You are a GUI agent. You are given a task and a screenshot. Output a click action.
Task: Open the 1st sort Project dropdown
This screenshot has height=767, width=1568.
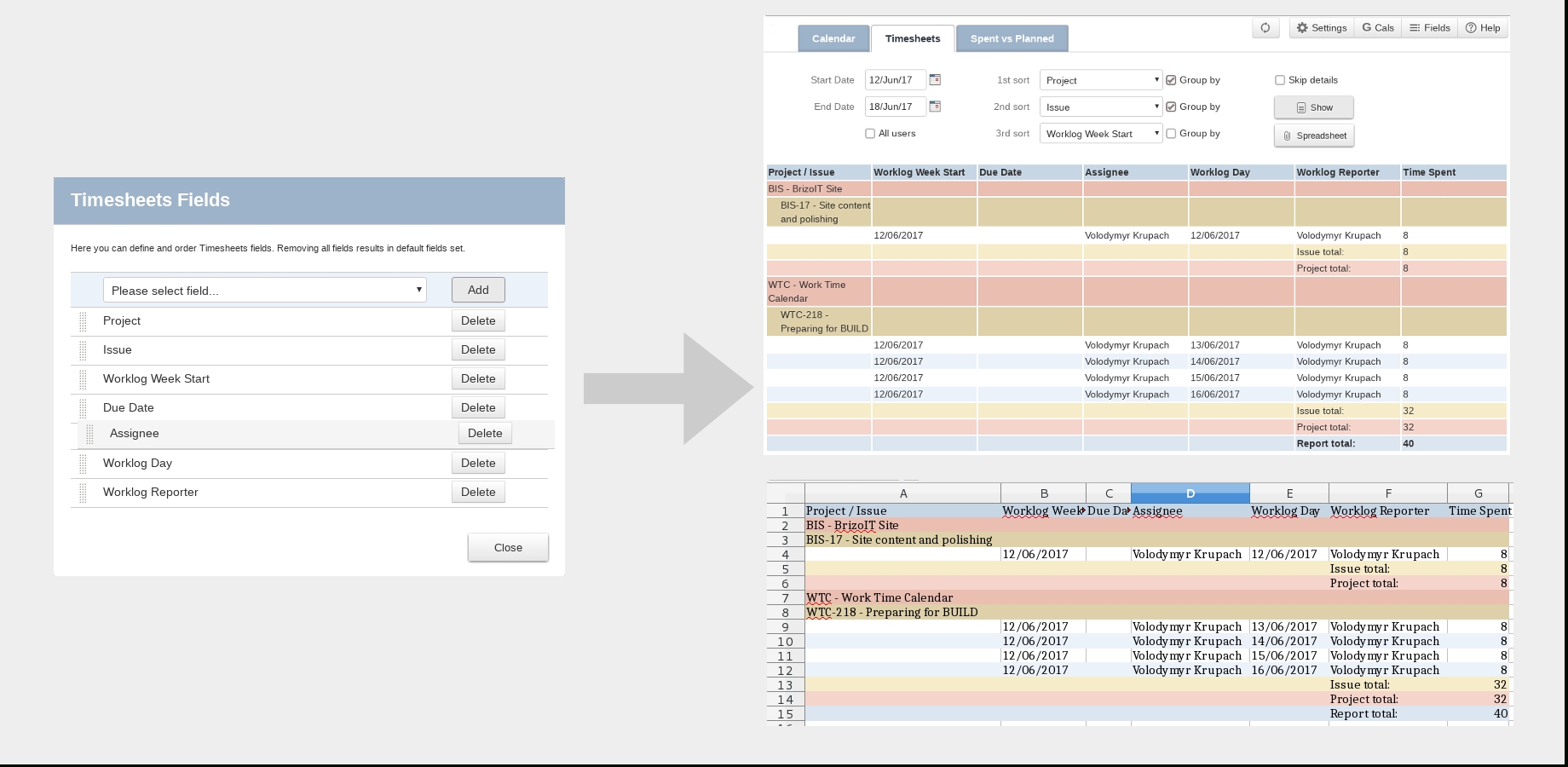[x=1101, y=80]
